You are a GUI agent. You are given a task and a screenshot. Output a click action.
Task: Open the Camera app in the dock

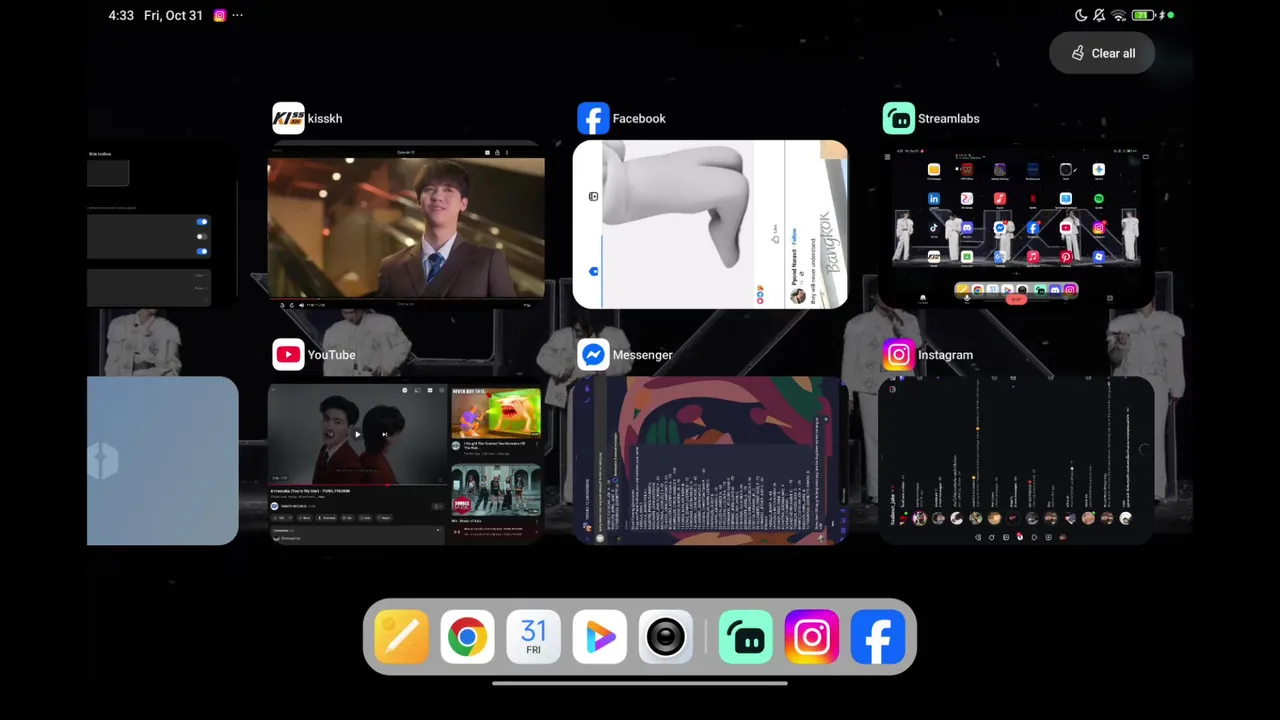point(665,637)
